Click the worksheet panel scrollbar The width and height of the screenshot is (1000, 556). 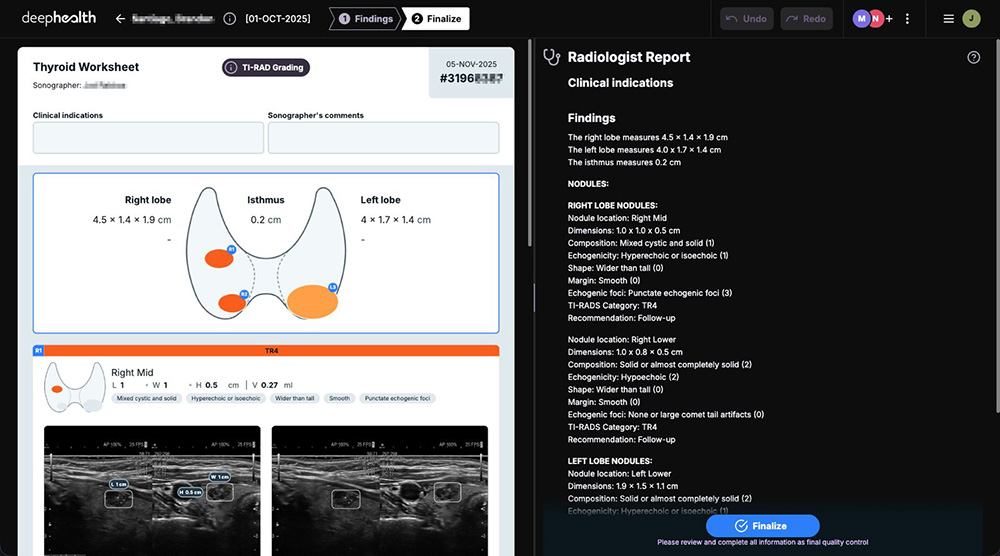point(529,143)
